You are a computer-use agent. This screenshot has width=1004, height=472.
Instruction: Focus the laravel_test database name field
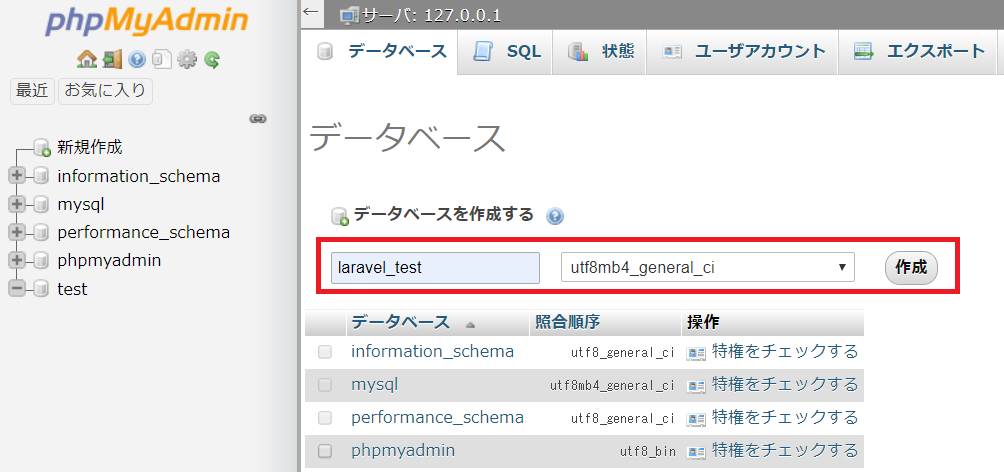click(435, 268)
